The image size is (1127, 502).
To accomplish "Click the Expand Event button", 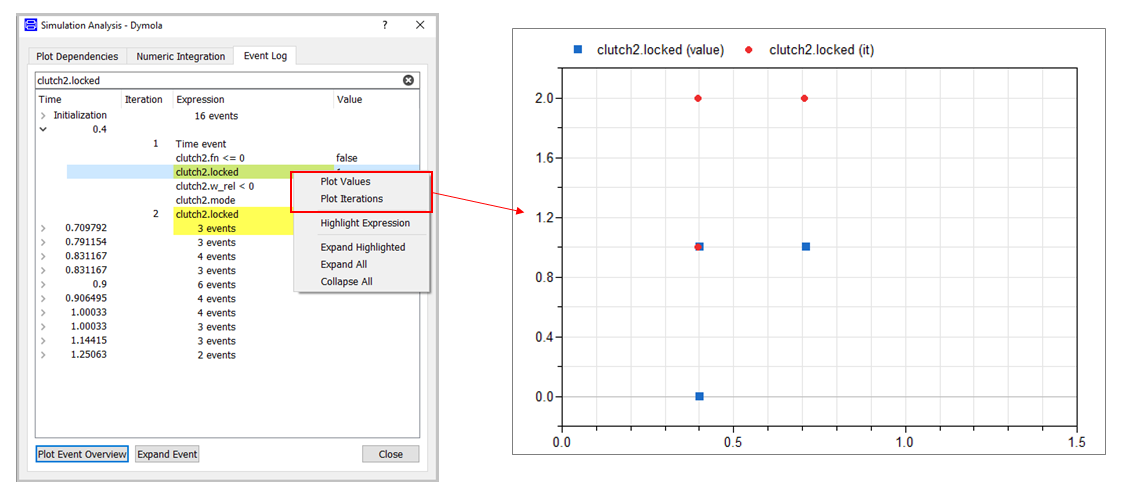I will 167,455.
